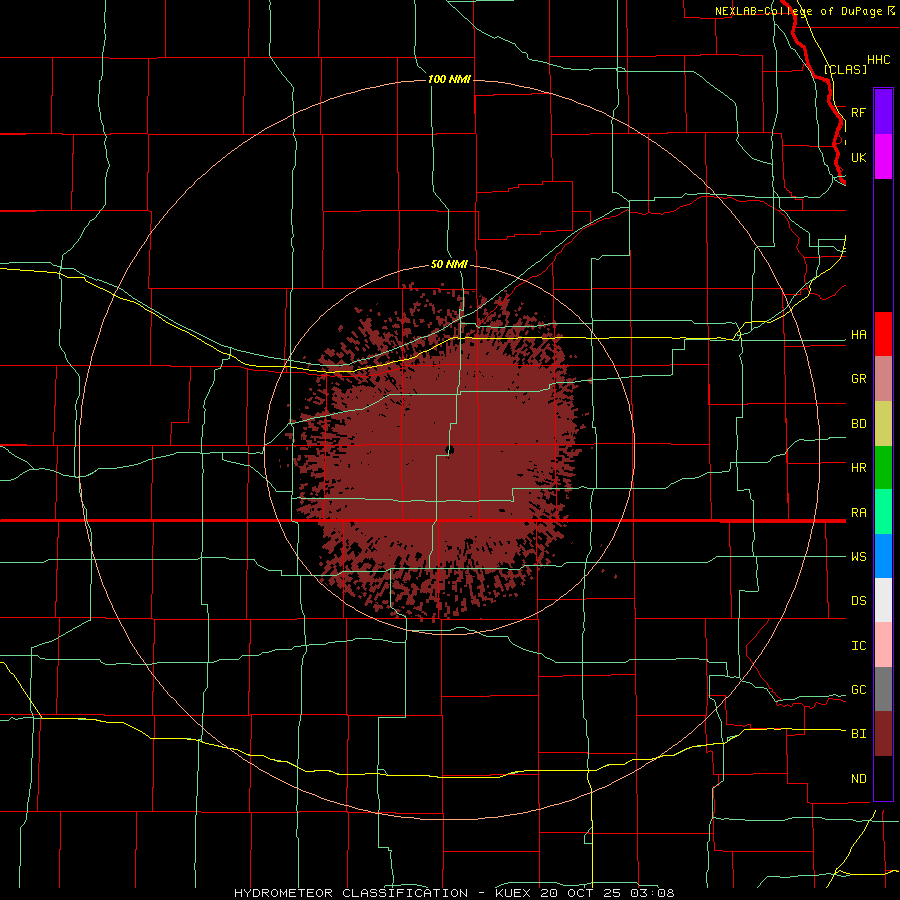Pick the WS blue legend swatch

pos(883,556)
